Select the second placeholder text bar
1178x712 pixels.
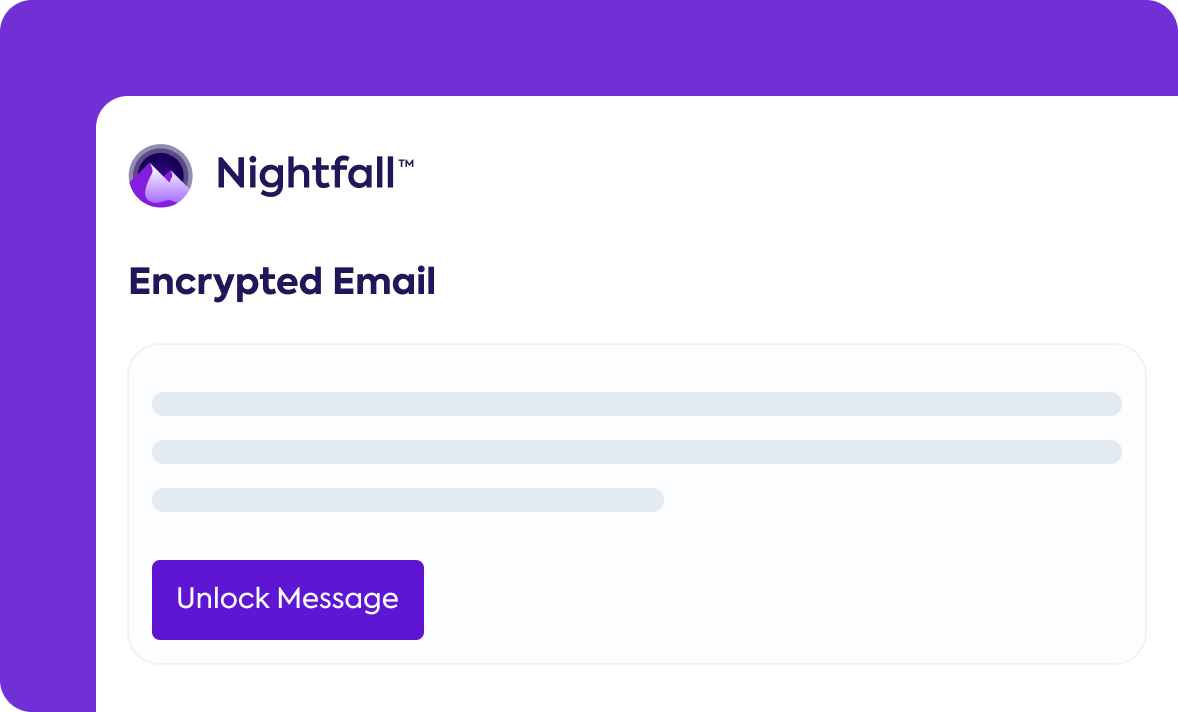pos(636,452)
